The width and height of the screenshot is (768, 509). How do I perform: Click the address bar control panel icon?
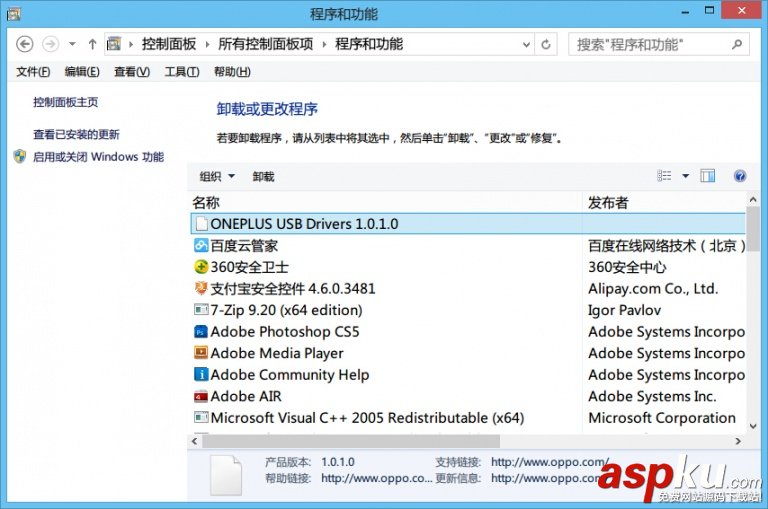(114, 44)
